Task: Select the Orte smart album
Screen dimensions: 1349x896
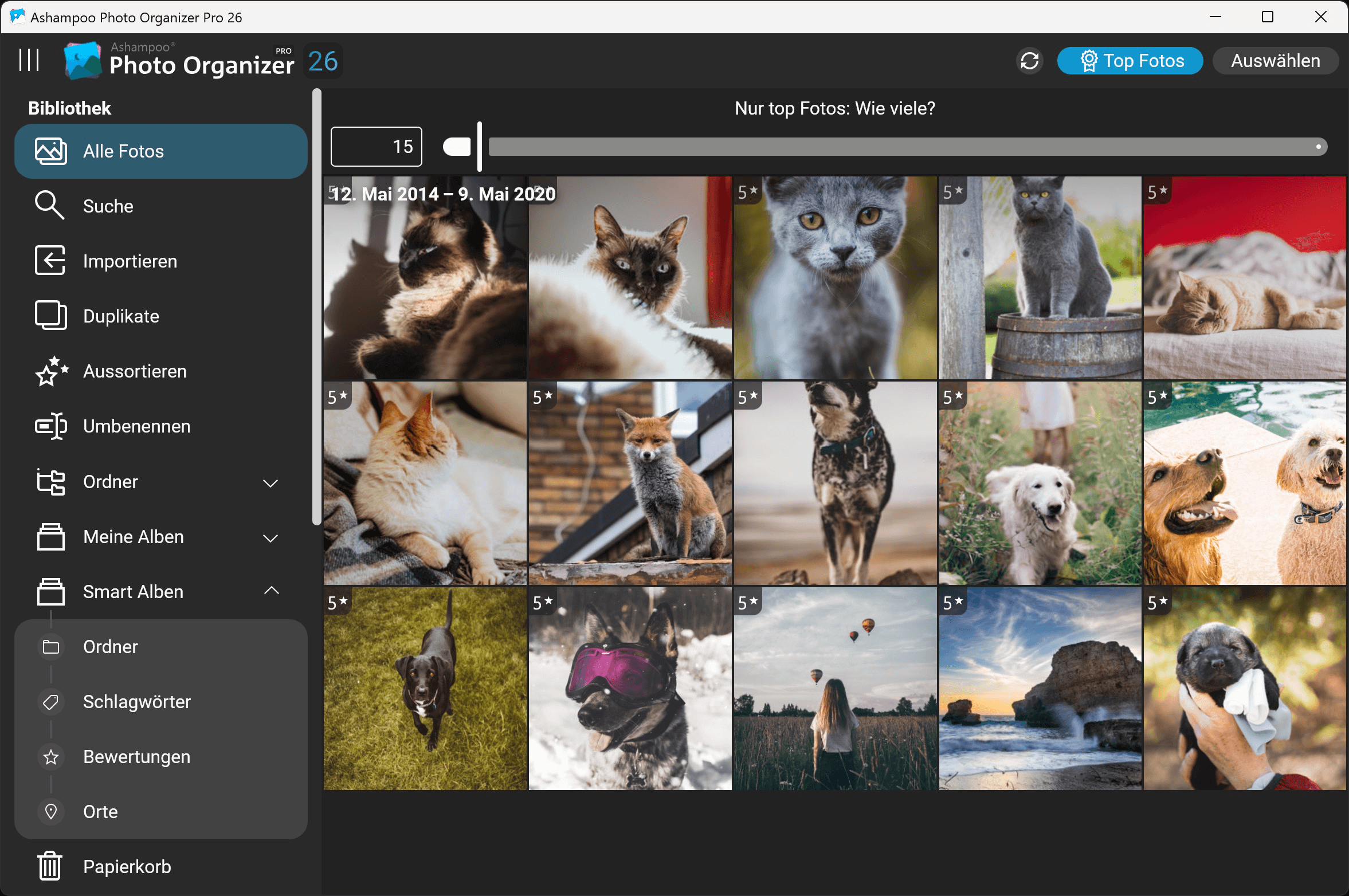Action: pyautogui.click(x=100, y=811)
